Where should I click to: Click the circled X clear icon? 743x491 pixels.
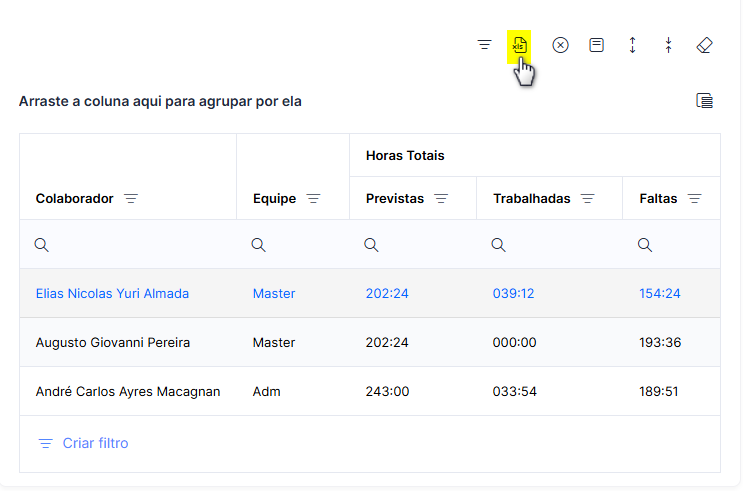click(561, 45)
